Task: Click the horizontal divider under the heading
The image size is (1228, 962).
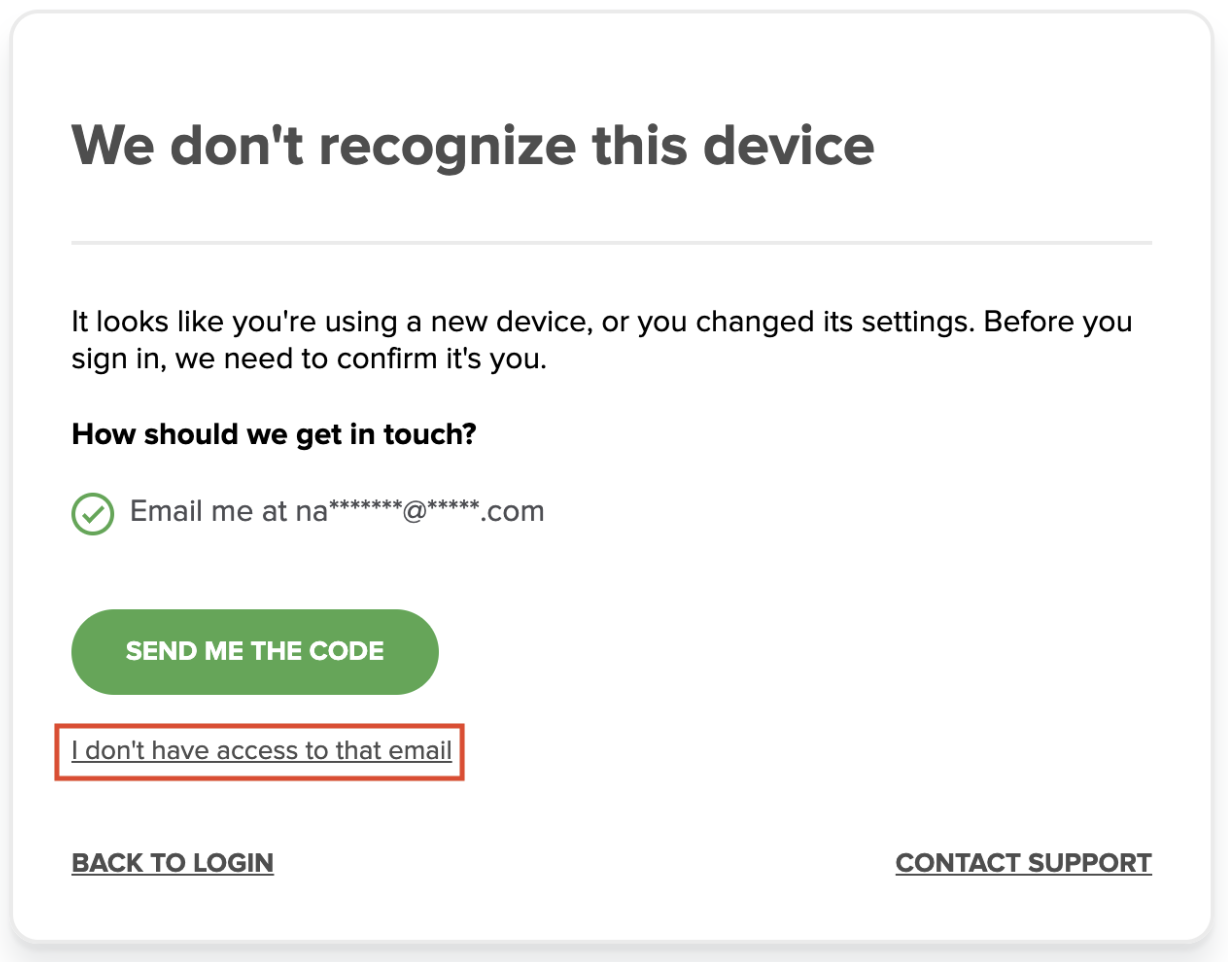Action: [612, 243]
